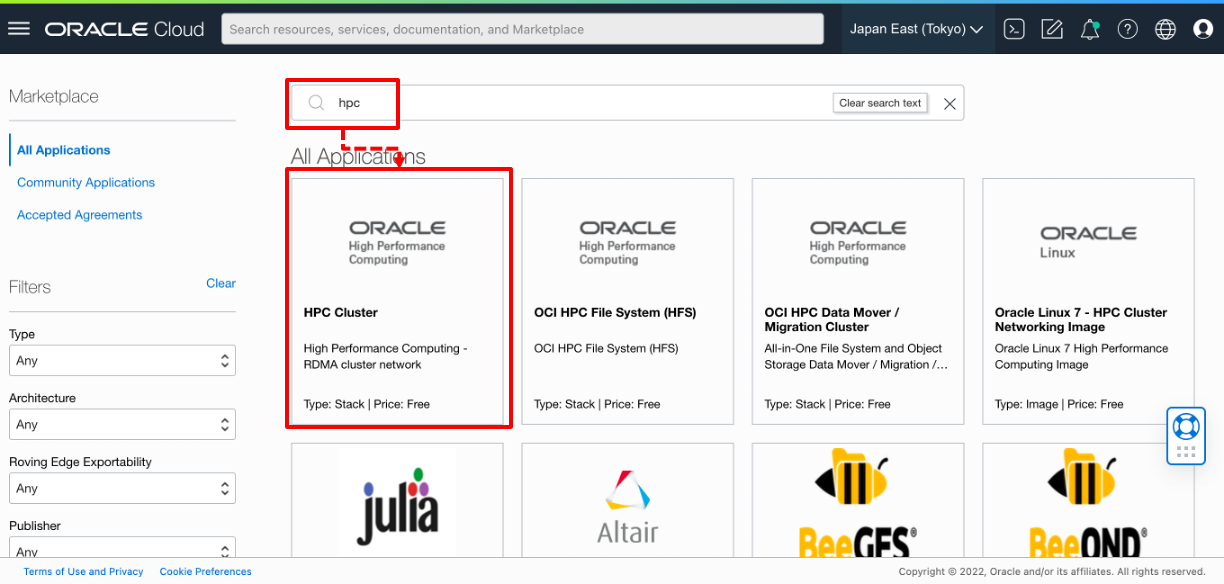This screenshot has width=1224, height=584.
Task: Open the BeeGFS application card
Action: 858,500
